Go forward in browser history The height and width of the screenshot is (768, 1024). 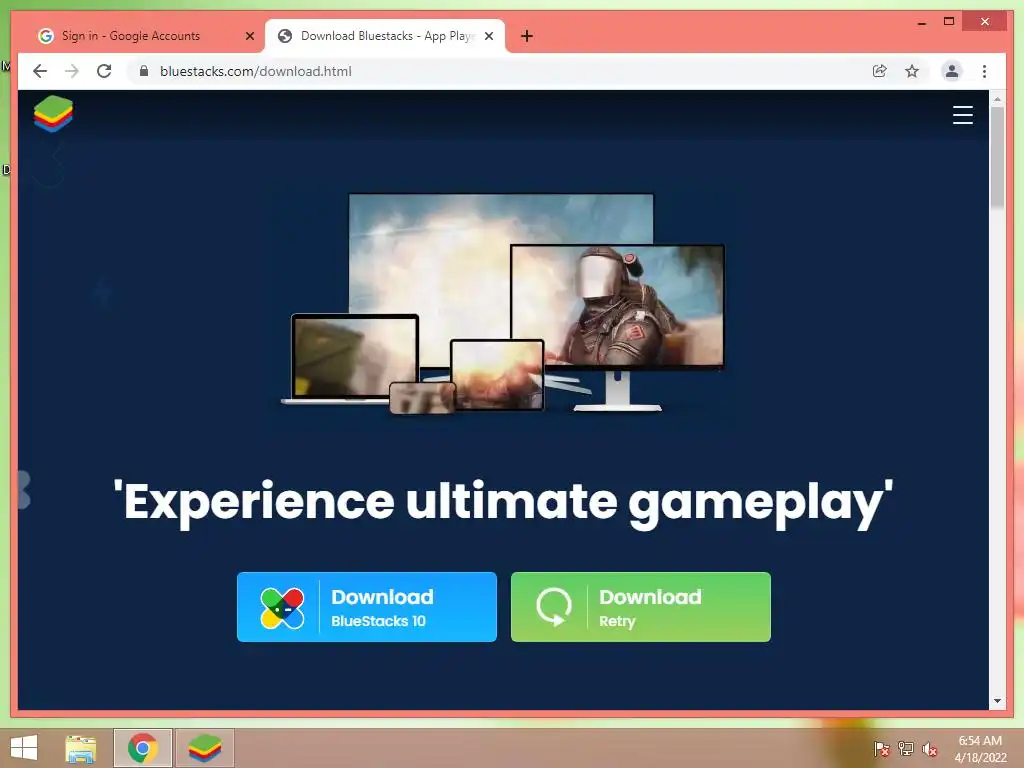click(72, 71)
